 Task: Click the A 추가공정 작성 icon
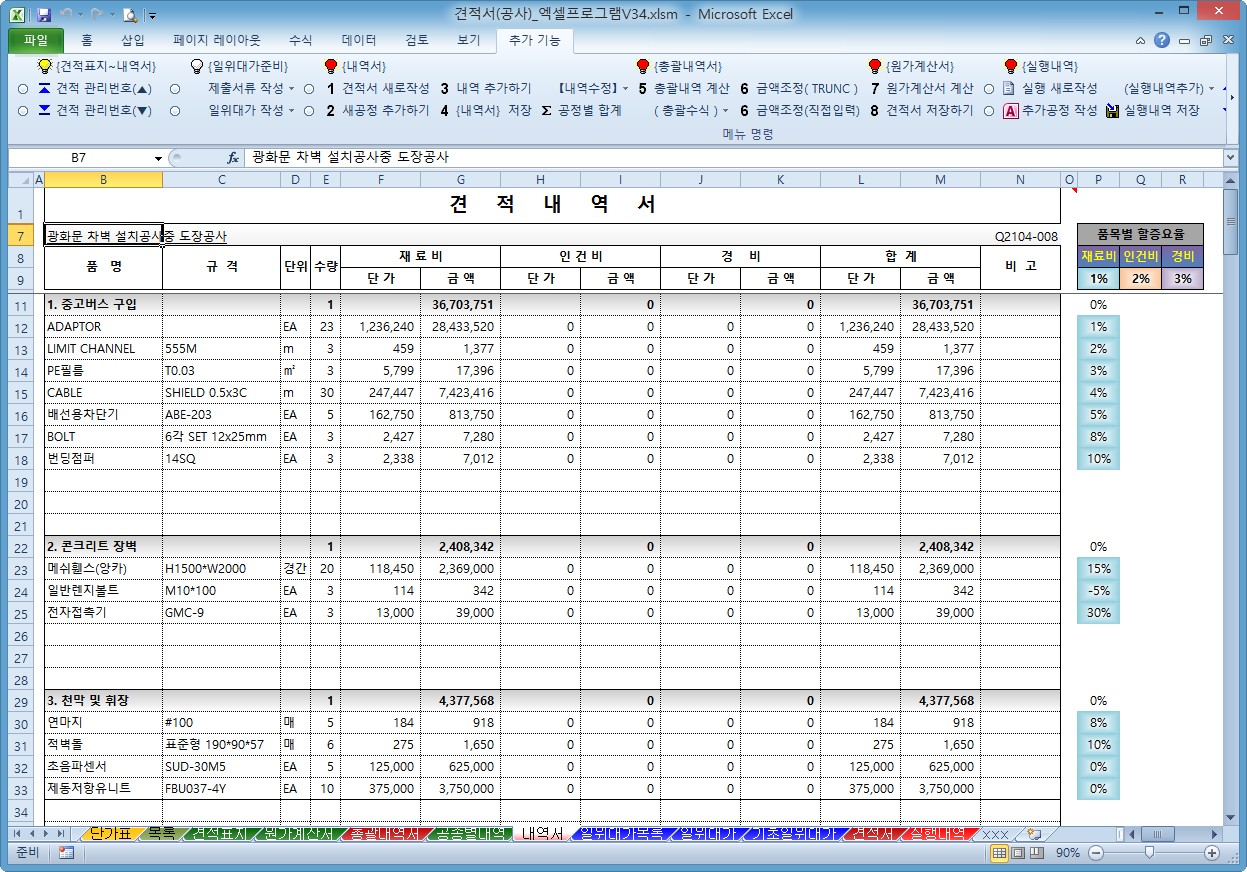click(1010, 111)
